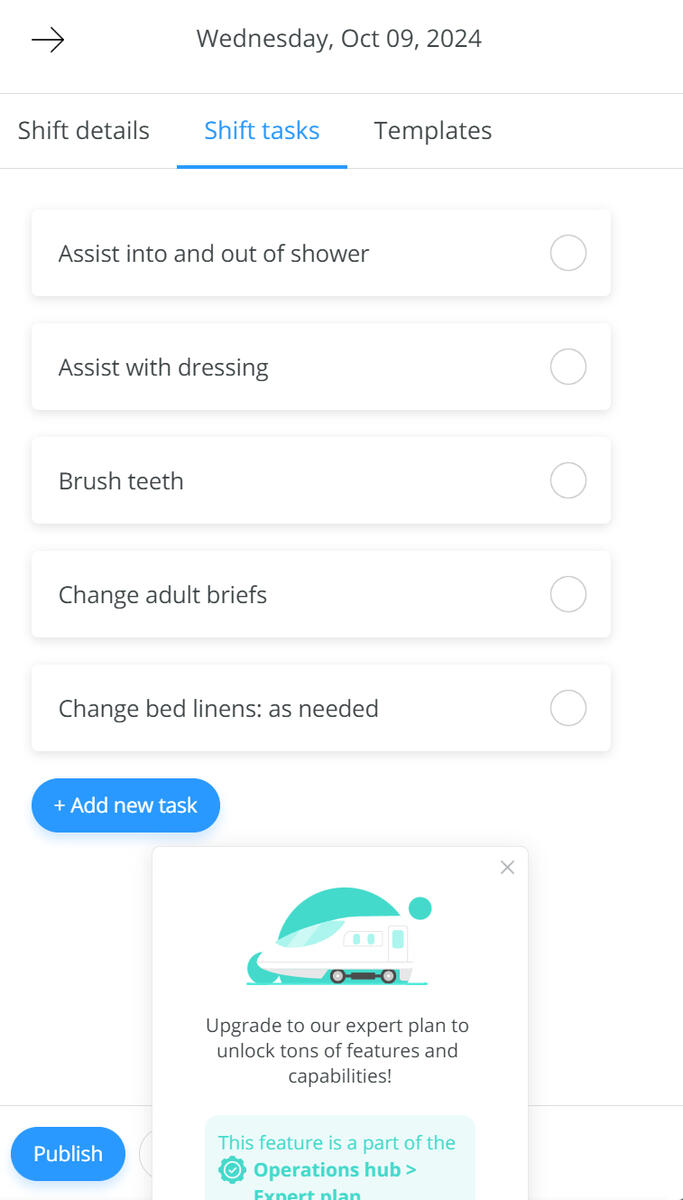
Task: Select the Shift tasks tab
Action: (261, 130)
